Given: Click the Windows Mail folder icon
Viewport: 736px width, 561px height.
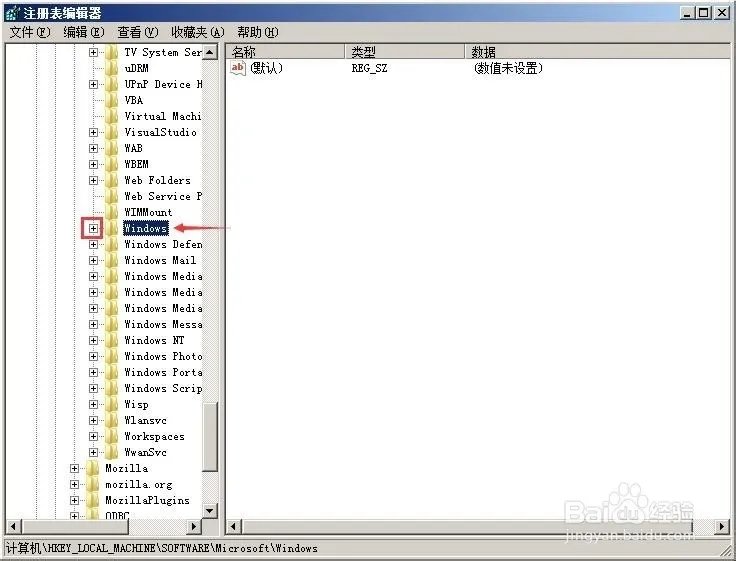Looking at the screenshot, I should point(112,260).
